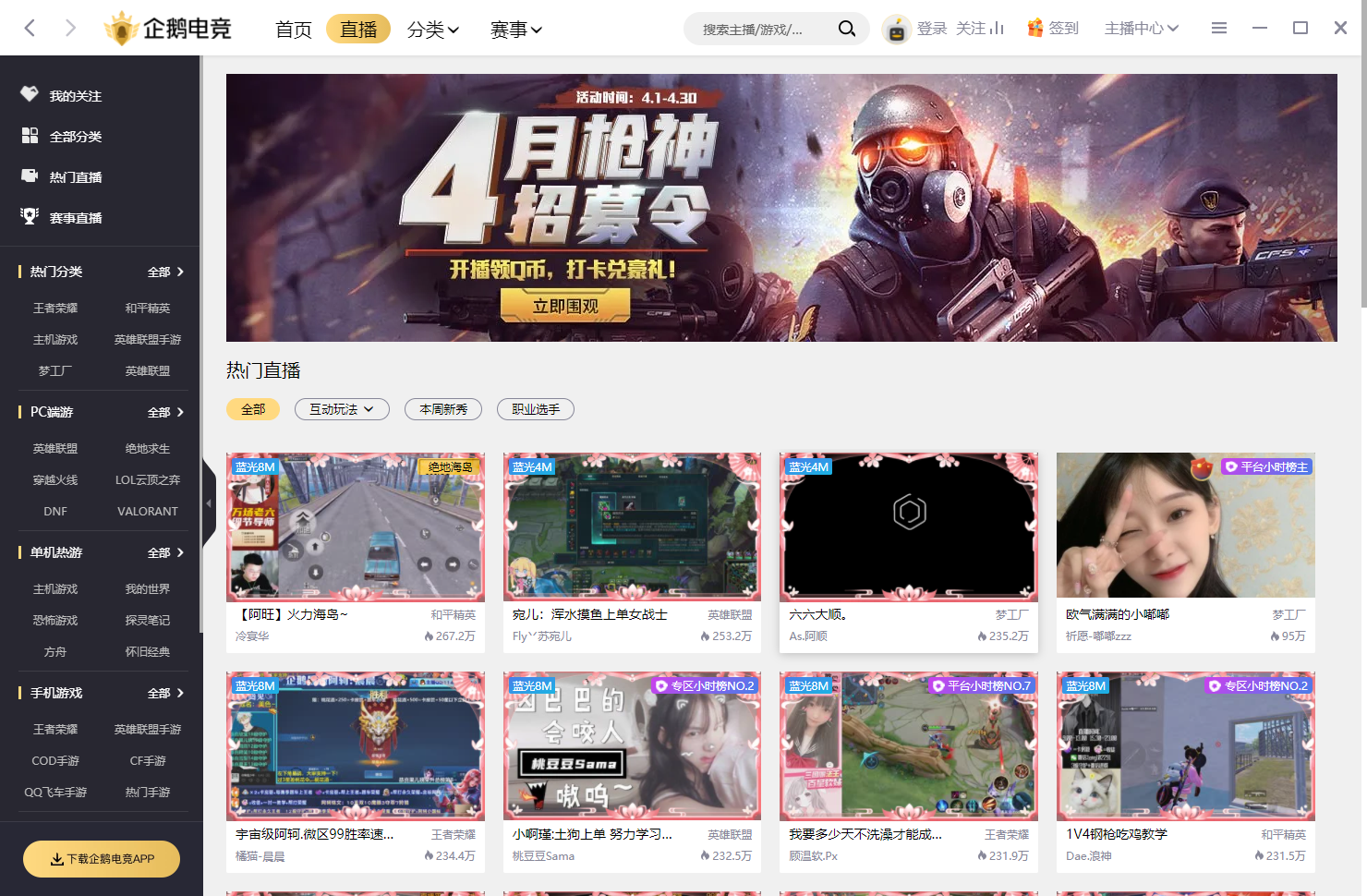Click the vertical scrollbar on the right
The image size is (1367, 896).
tap(1363, 181)
